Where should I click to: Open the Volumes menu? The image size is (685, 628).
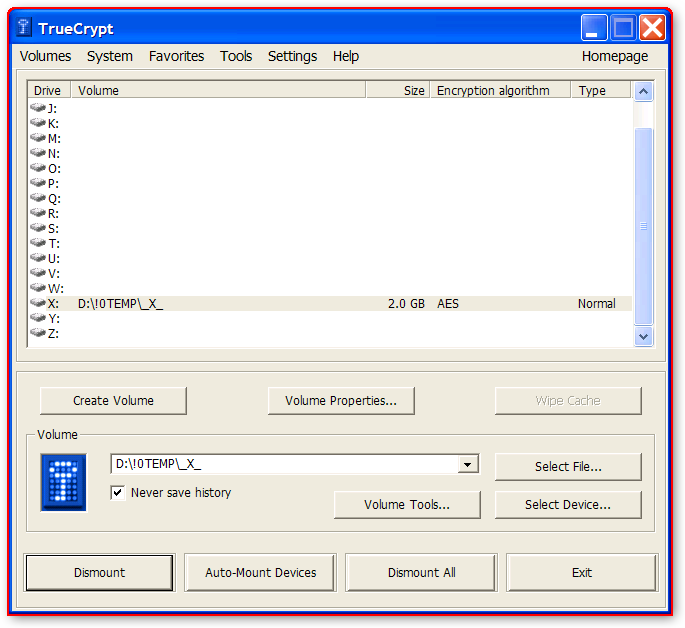point(45,56)
